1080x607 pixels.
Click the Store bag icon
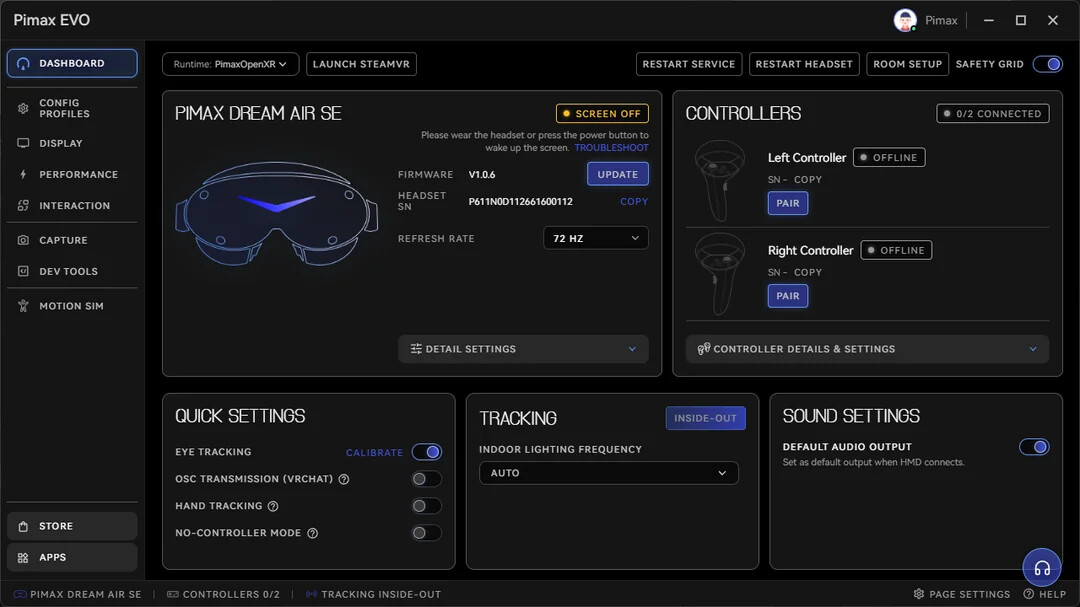pos(23,526)
